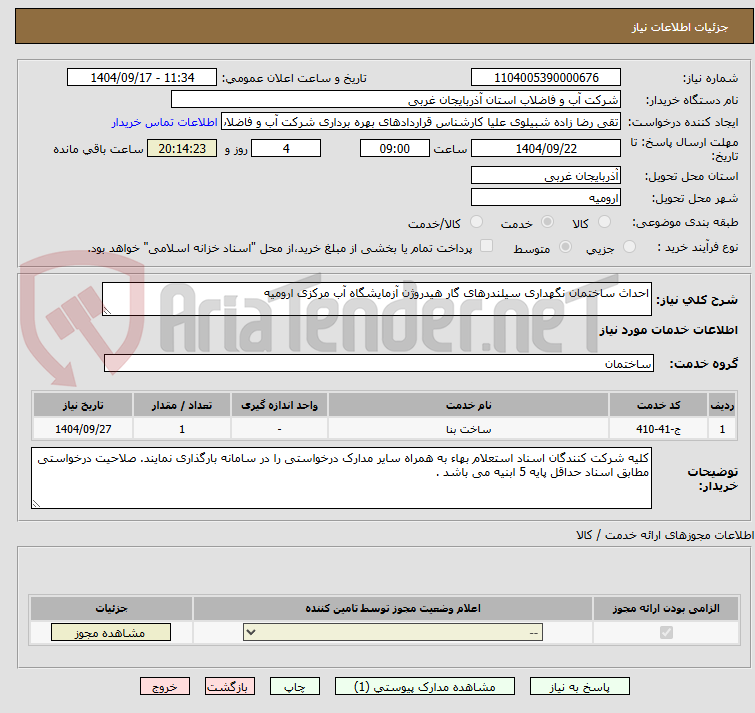Click the announcement date field 1404/09/17 - 11:34
Viewport: 755px width, 713px height.
click(x=142, y=78)
